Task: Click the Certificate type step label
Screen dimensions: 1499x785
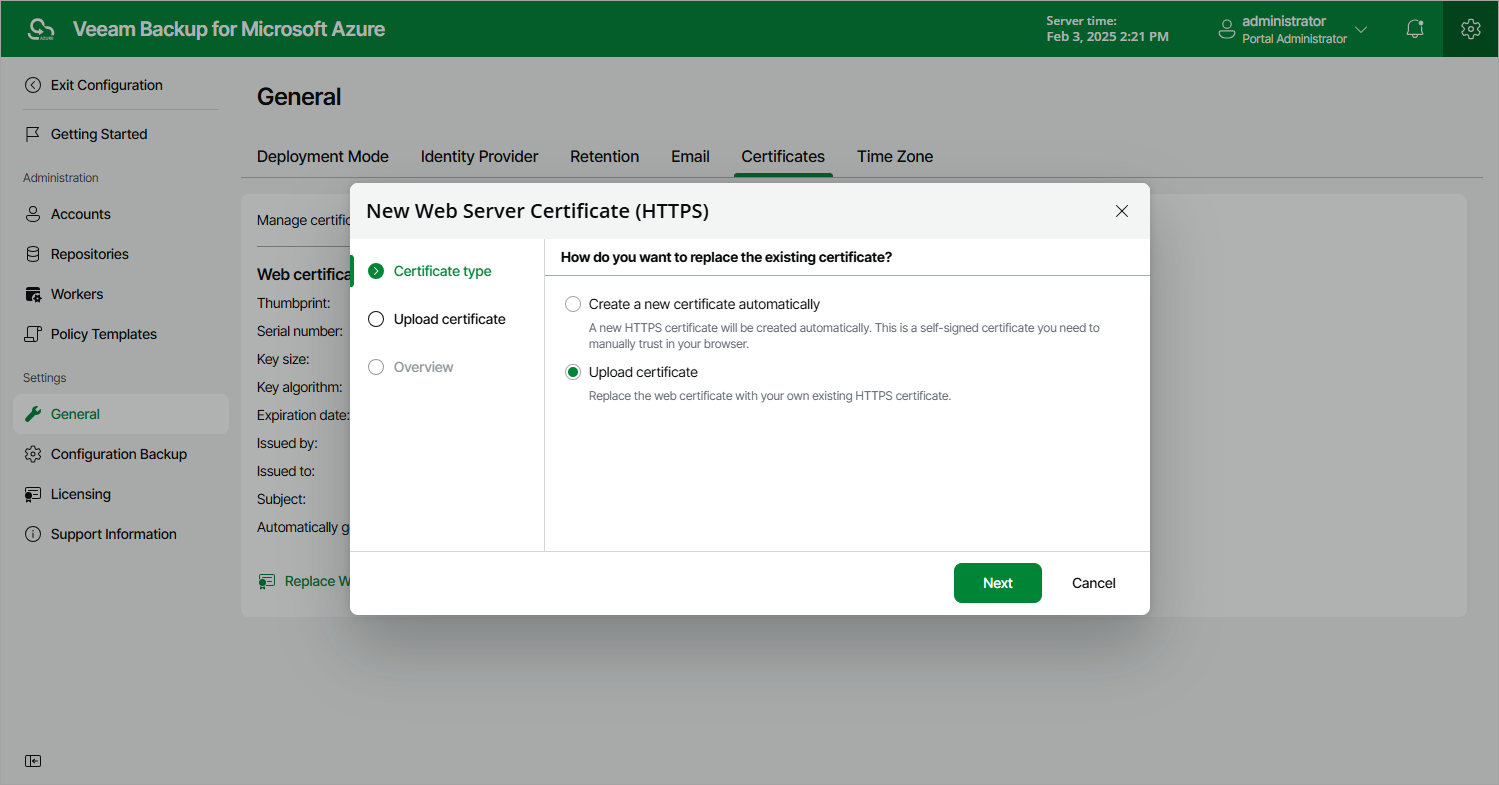Action: (x=443, y=271)
